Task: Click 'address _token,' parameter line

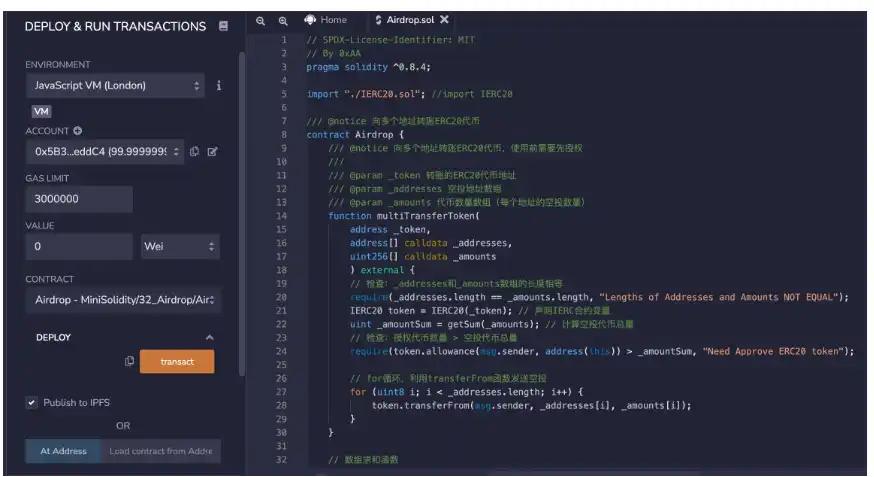Action: [x=390, y=230]
